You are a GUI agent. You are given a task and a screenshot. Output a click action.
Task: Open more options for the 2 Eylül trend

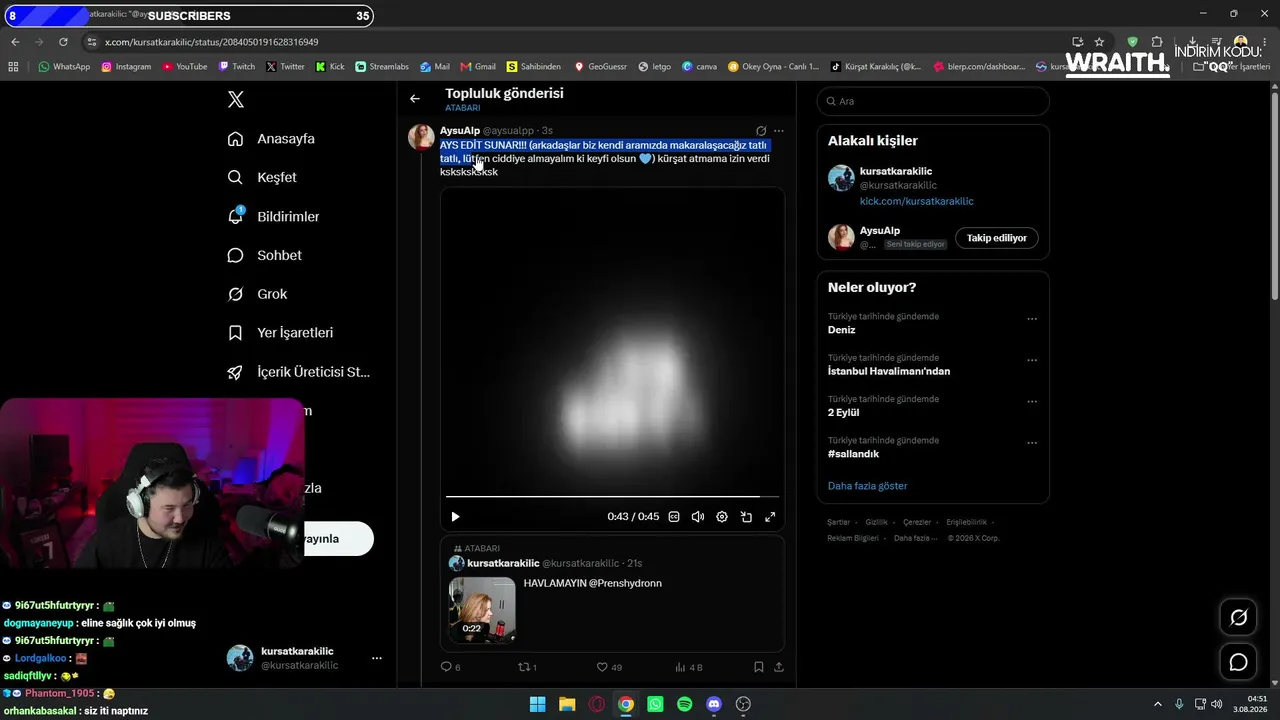1032,402
